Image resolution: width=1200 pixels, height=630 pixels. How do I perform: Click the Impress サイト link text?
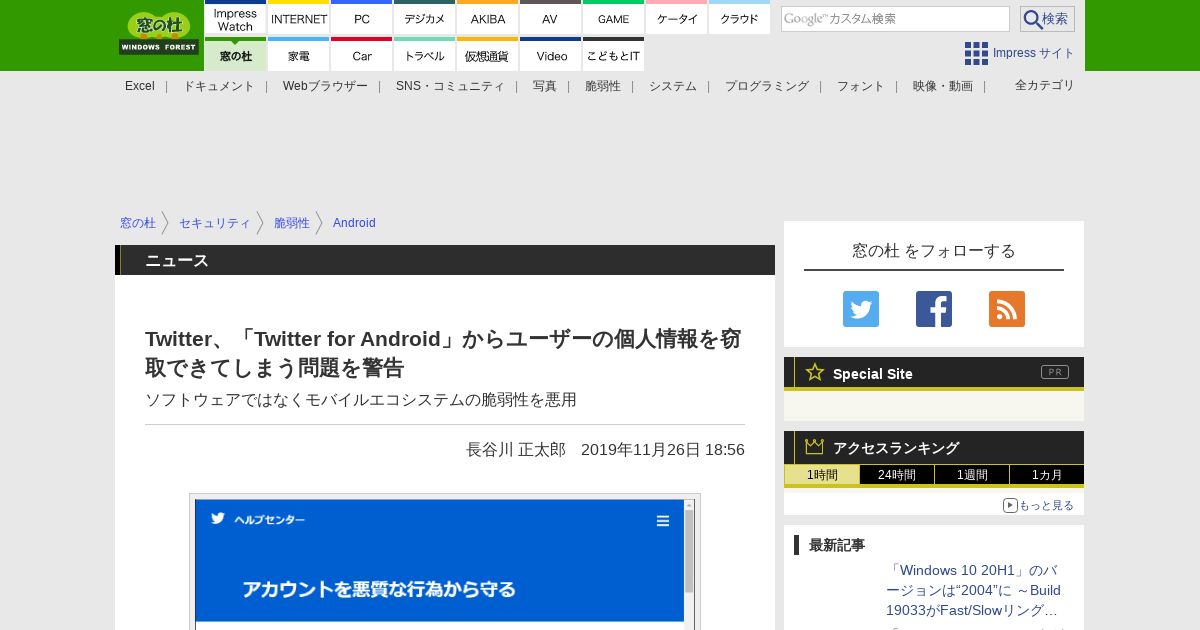1034,53
